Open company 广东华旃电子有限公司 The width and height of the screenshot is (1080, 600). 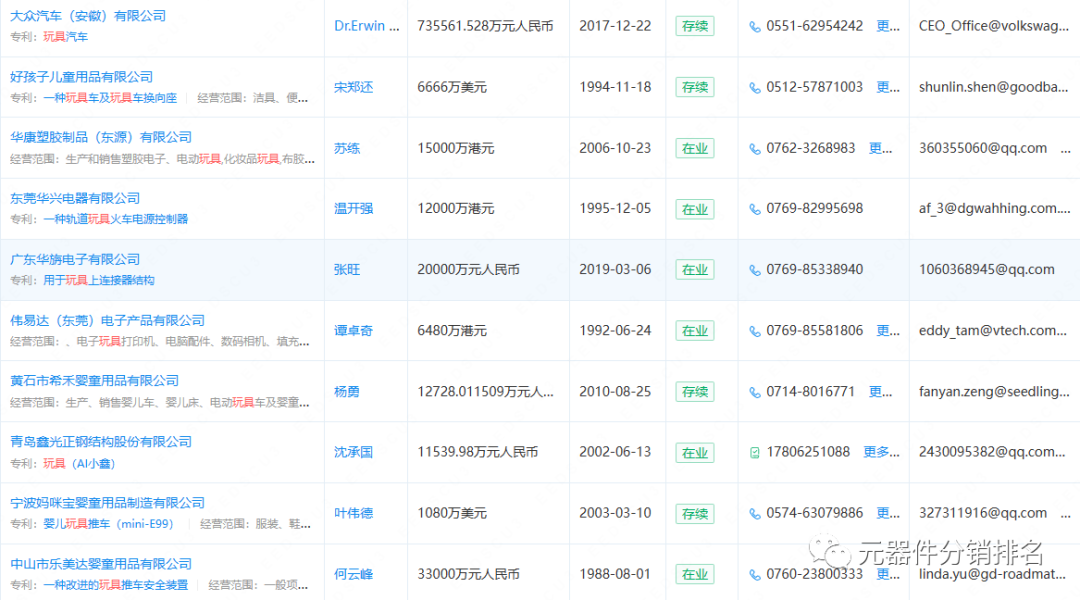[x=74, y=259]
